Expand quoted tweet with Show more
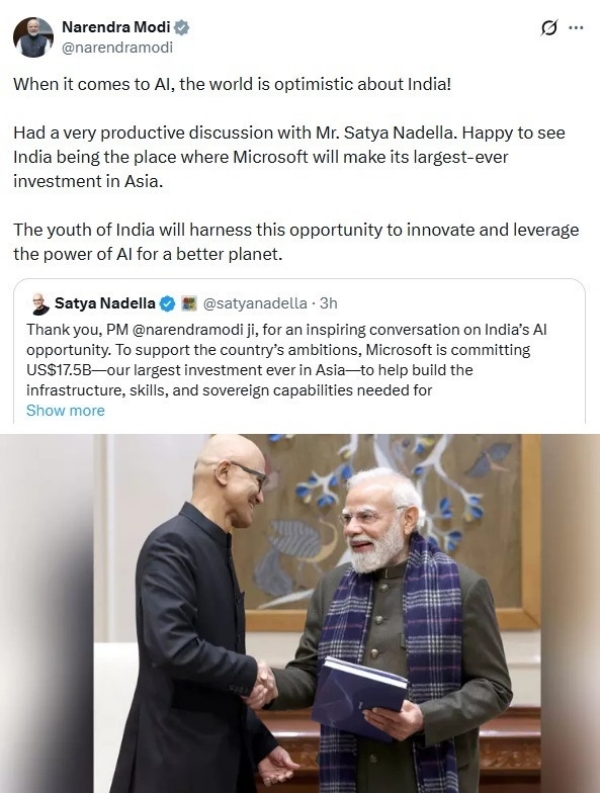Viewport: 600px width, 793px height. pos(65,410)
